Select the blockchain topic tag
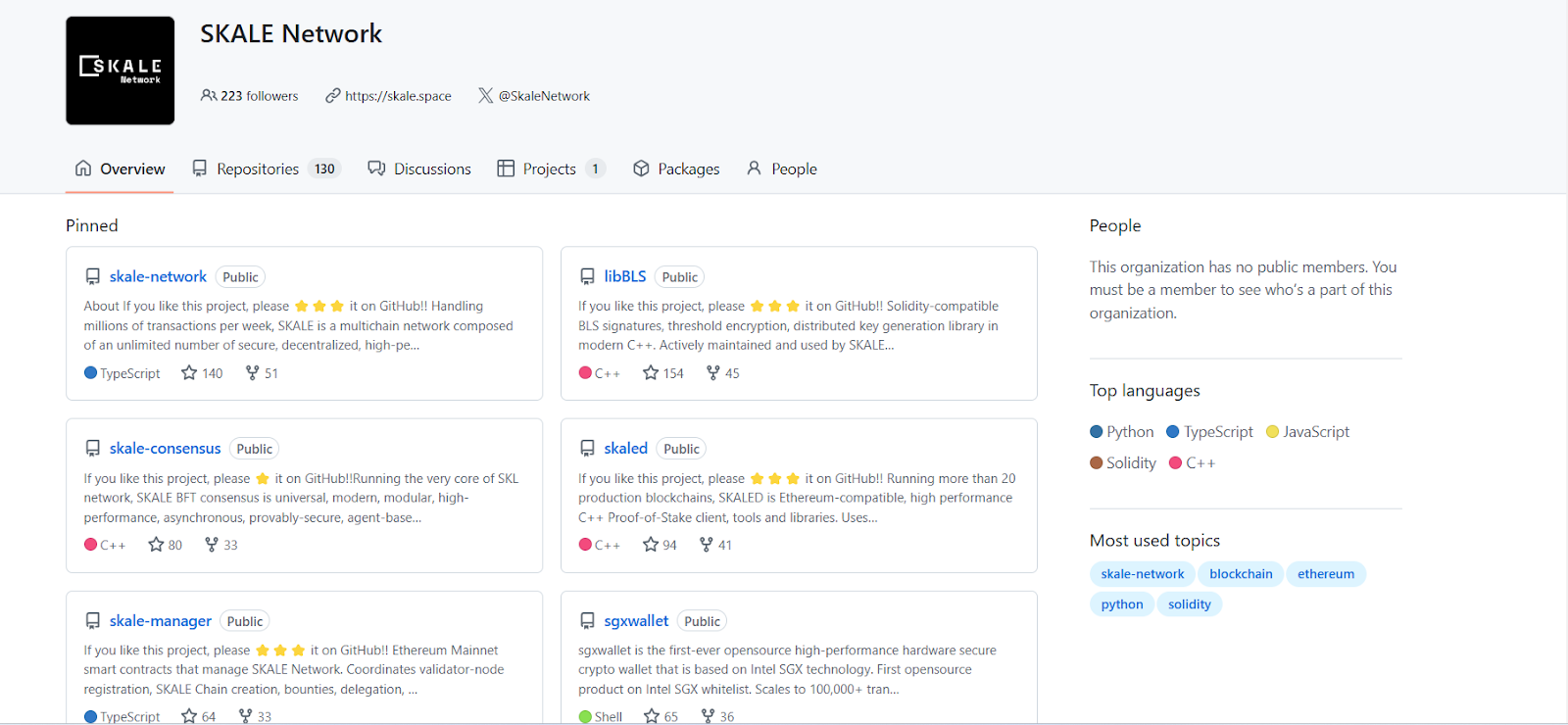 [1240, 574]
